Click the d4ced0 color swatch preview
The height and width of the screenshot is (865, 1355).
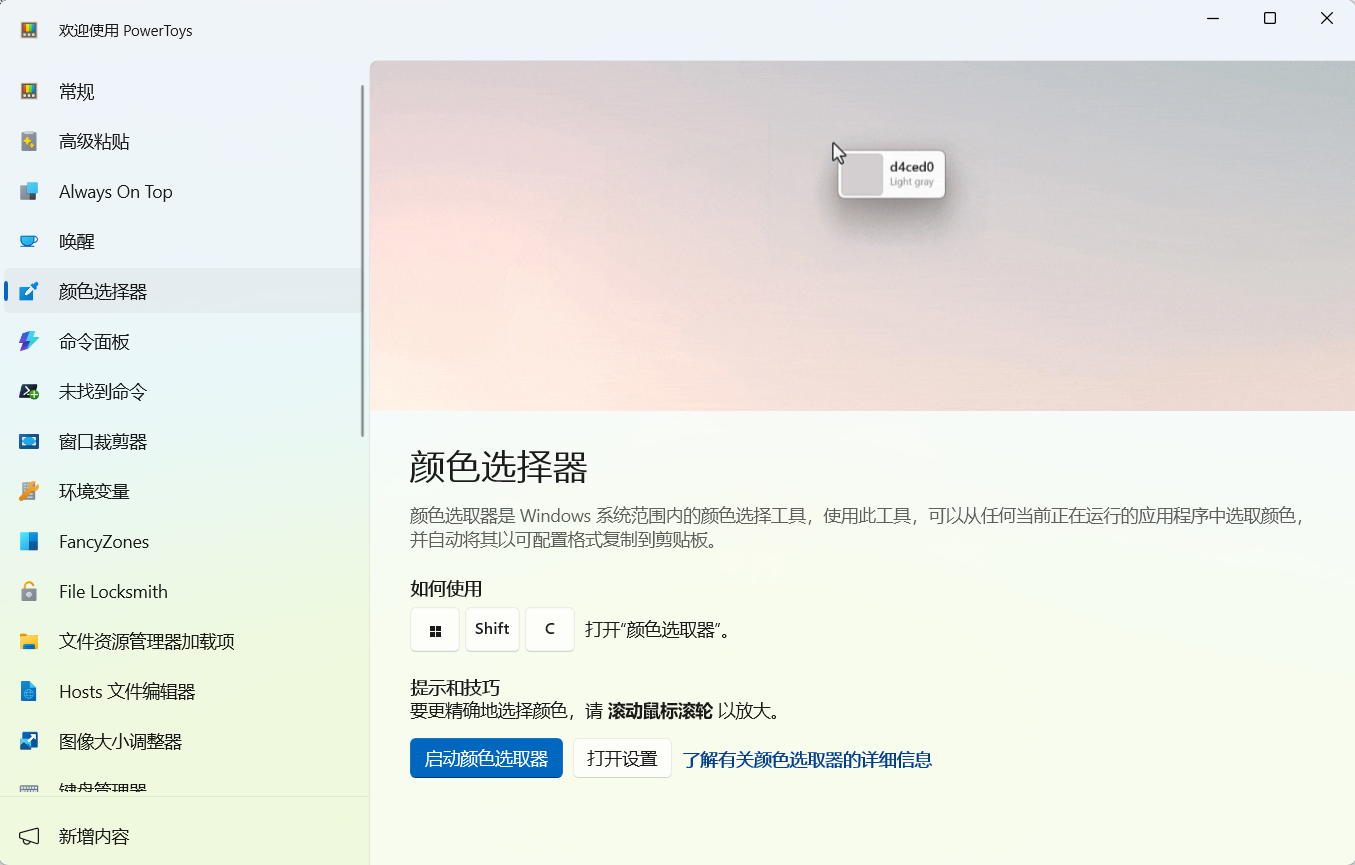862,175
